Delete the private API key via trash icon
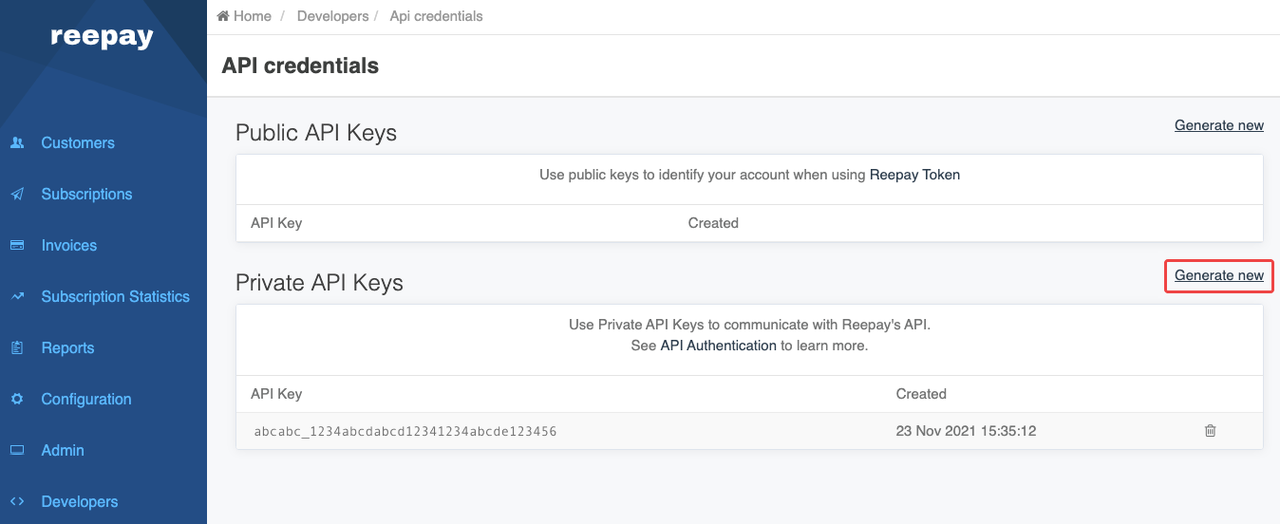 1210,431
